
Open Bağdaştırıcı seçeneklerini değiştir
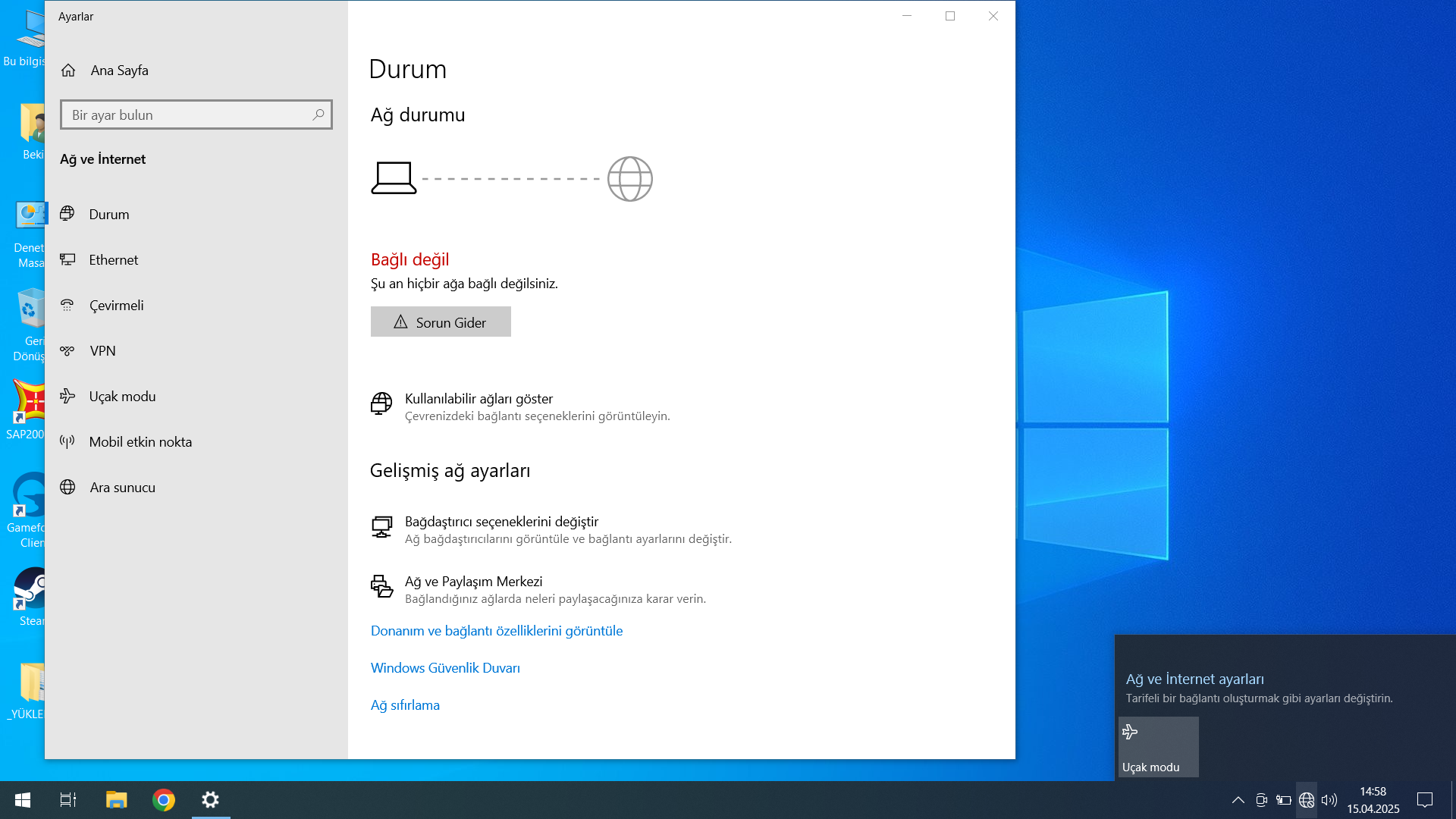pos(501,522)
